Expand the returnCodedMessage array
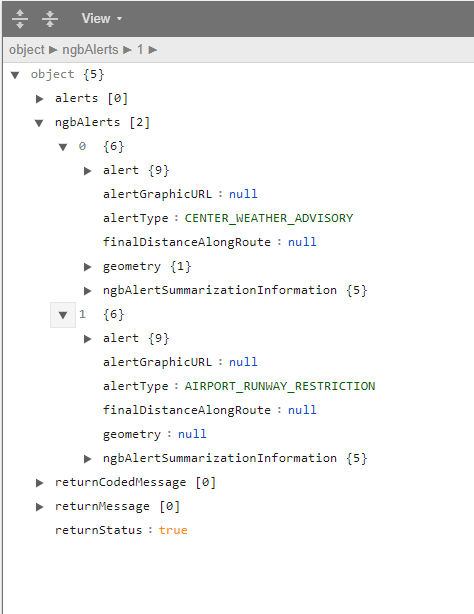 [39, 483]
